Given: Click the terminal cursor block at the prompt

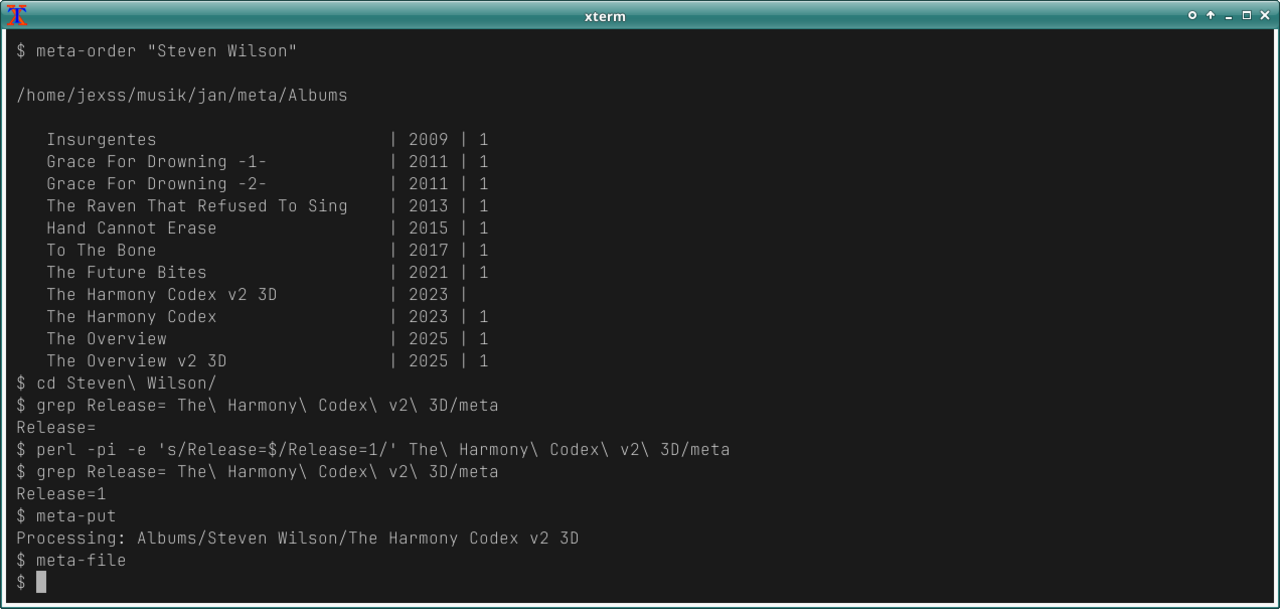Looking at the screenshot, I should 41,582.
